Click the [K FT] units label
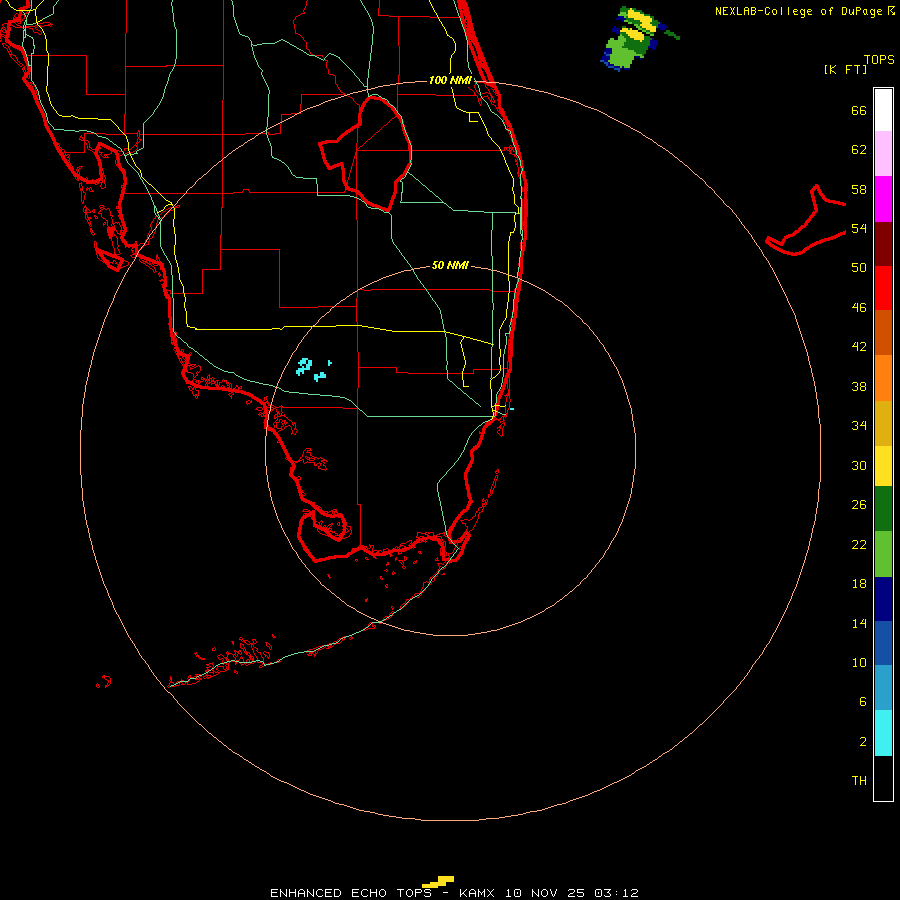 click(845, 69)
